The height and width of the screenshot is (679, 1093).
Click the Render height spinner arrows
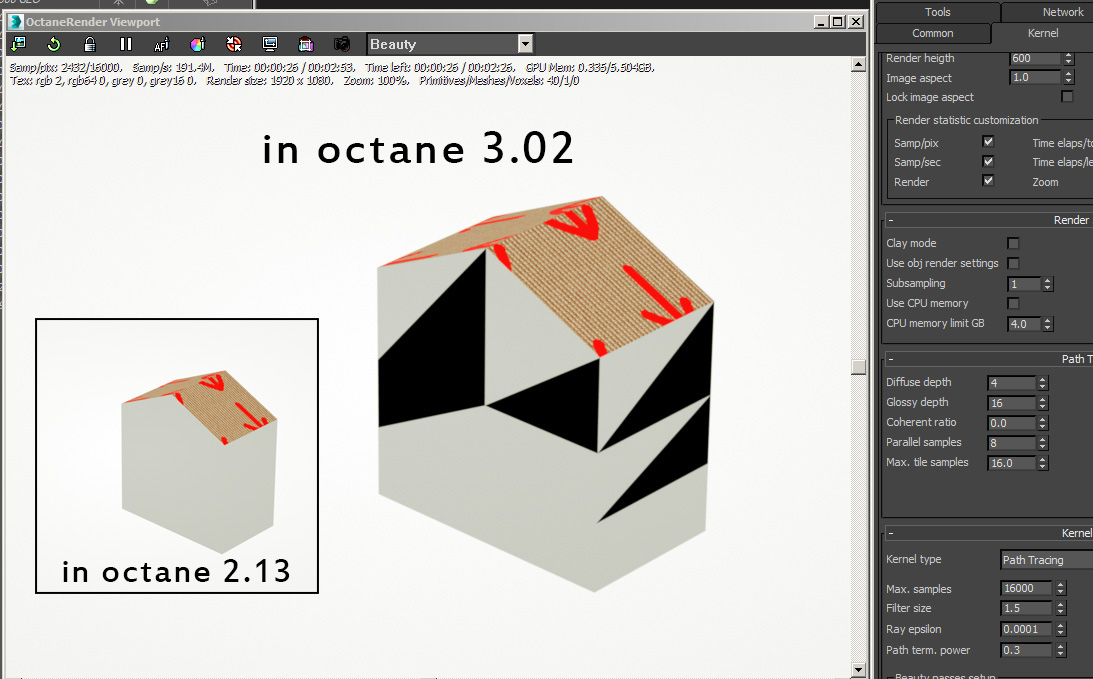pos(1069,59)
